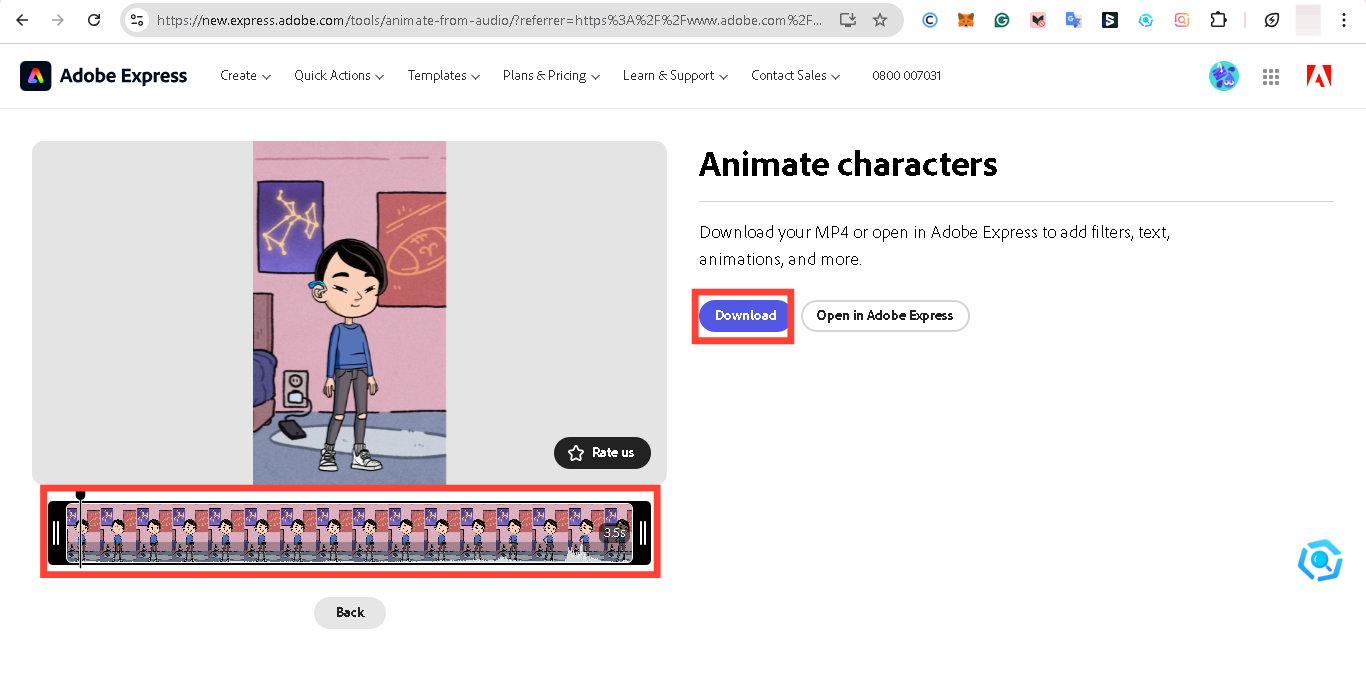Open the Grammarly extension icon
Image resolution: width=1366 pixels, height=685 pixels.
1002,20
